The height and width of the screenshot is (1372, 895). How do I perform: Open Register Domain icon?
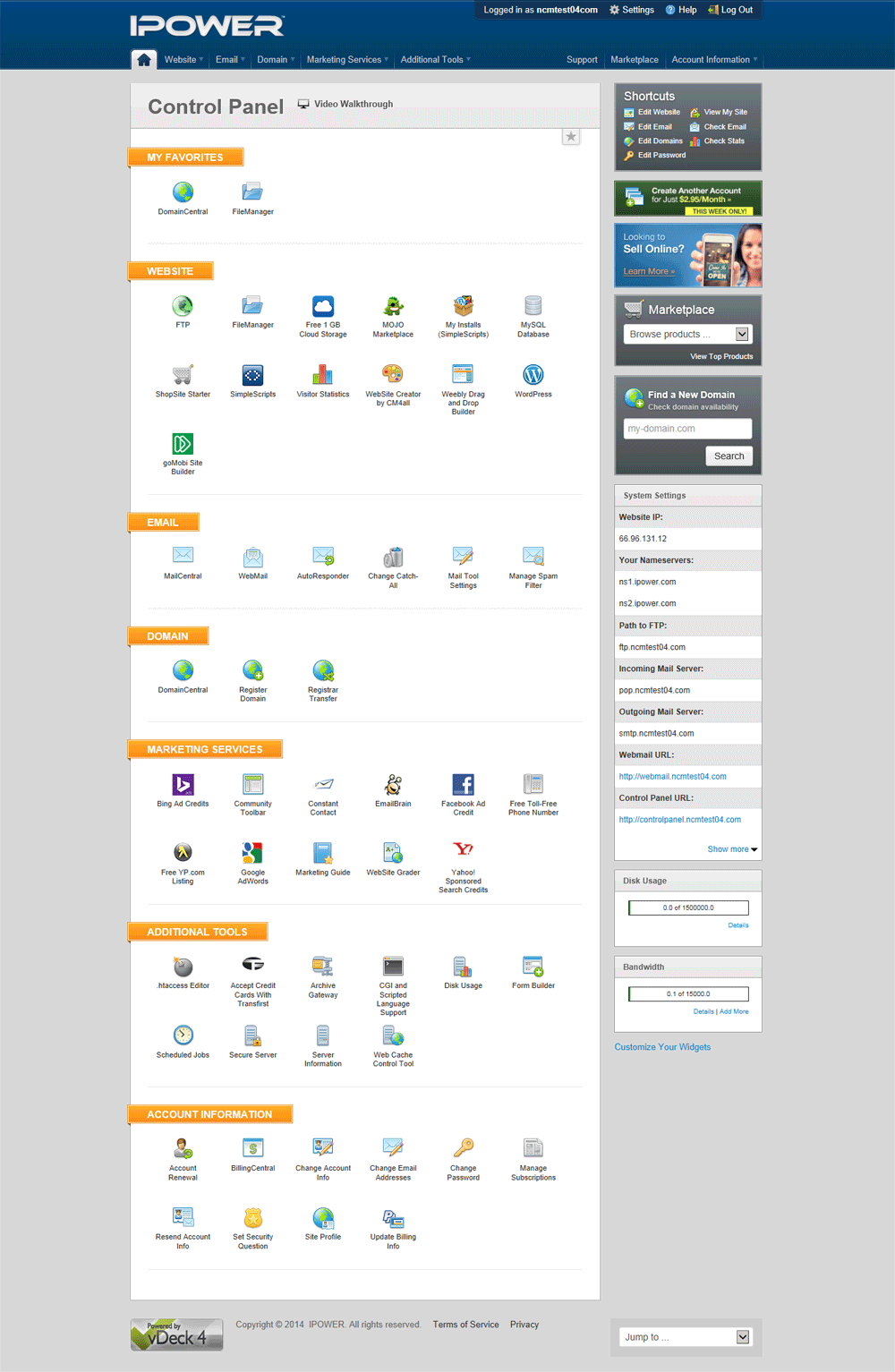[253, 670]
